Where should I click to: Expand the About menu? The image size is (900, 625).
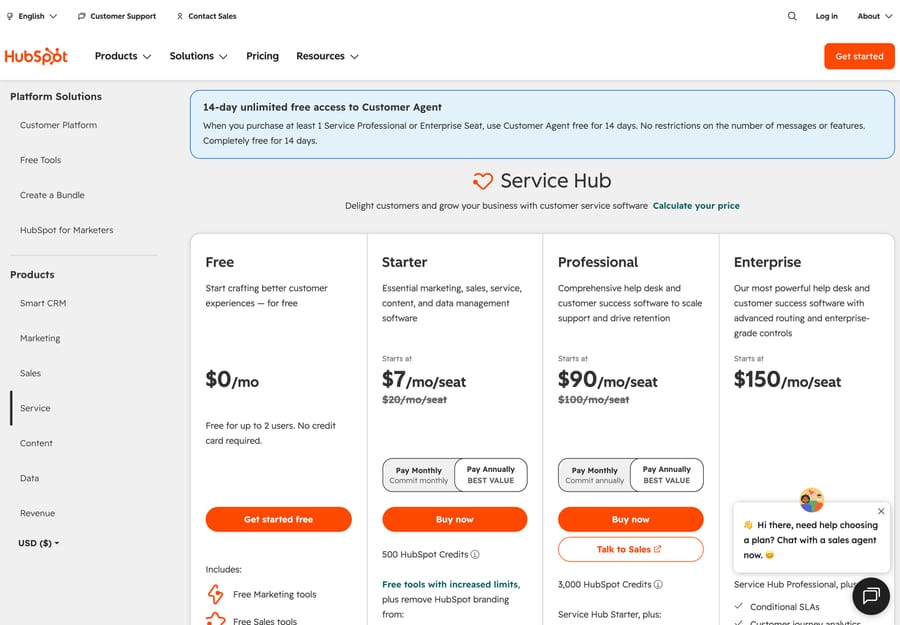(875, 16)
